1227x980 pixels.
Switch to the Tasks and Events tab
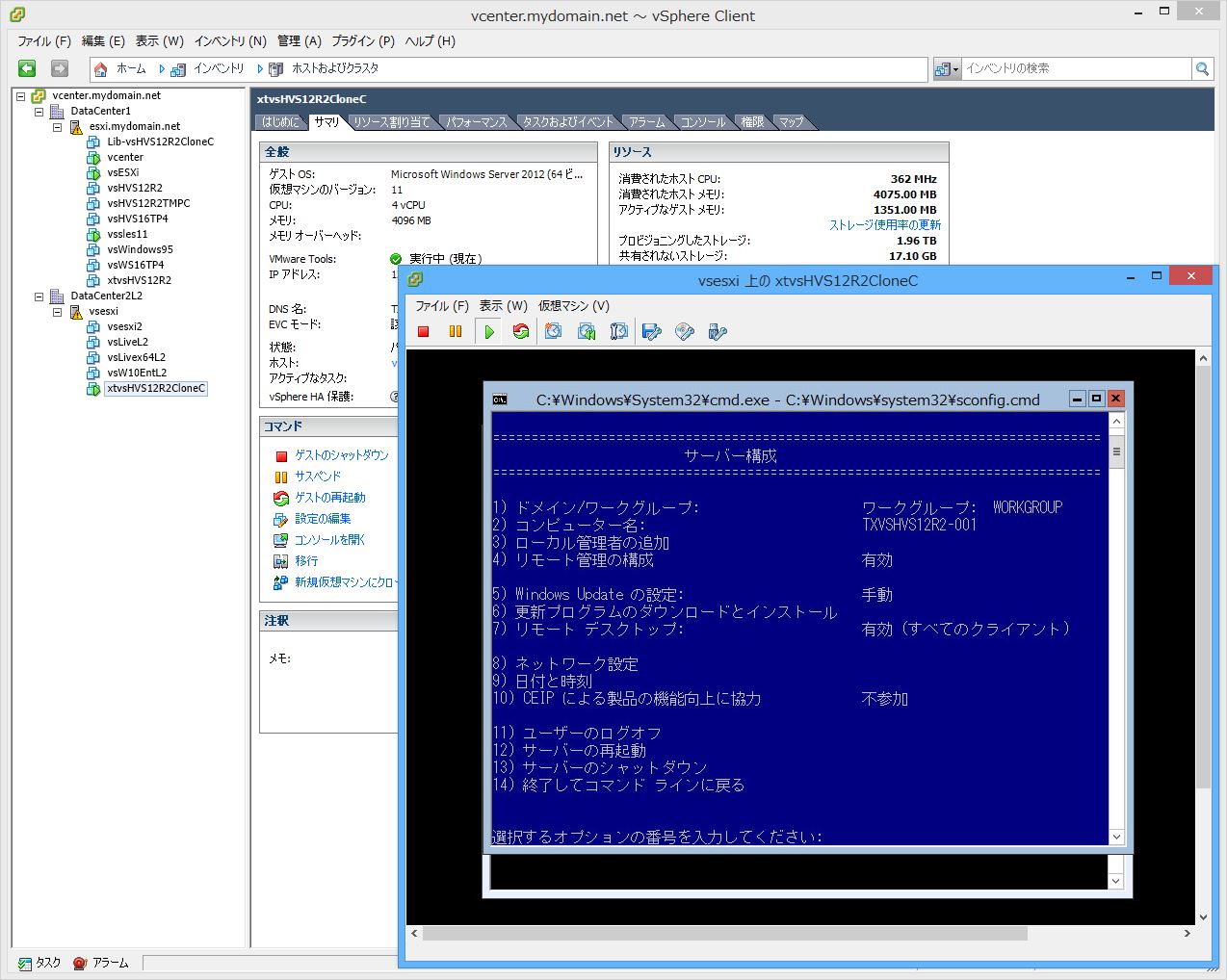(x=568, y=122)
